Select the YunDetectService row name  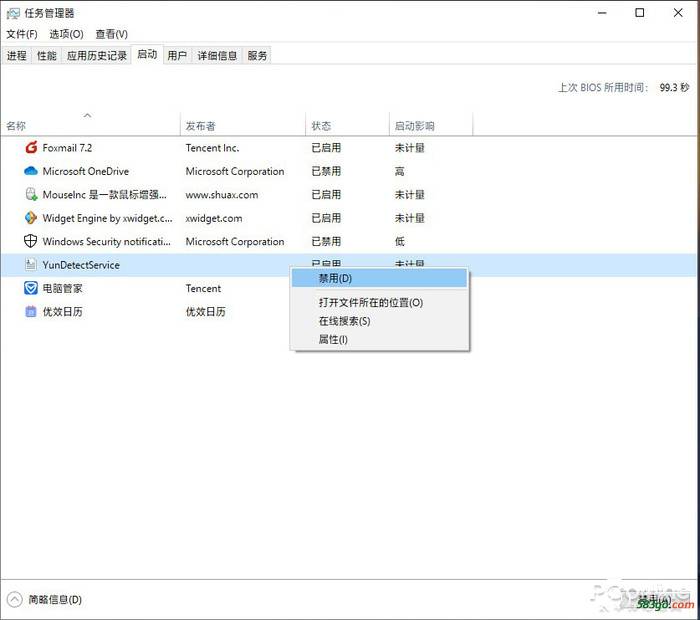point(81,265)
